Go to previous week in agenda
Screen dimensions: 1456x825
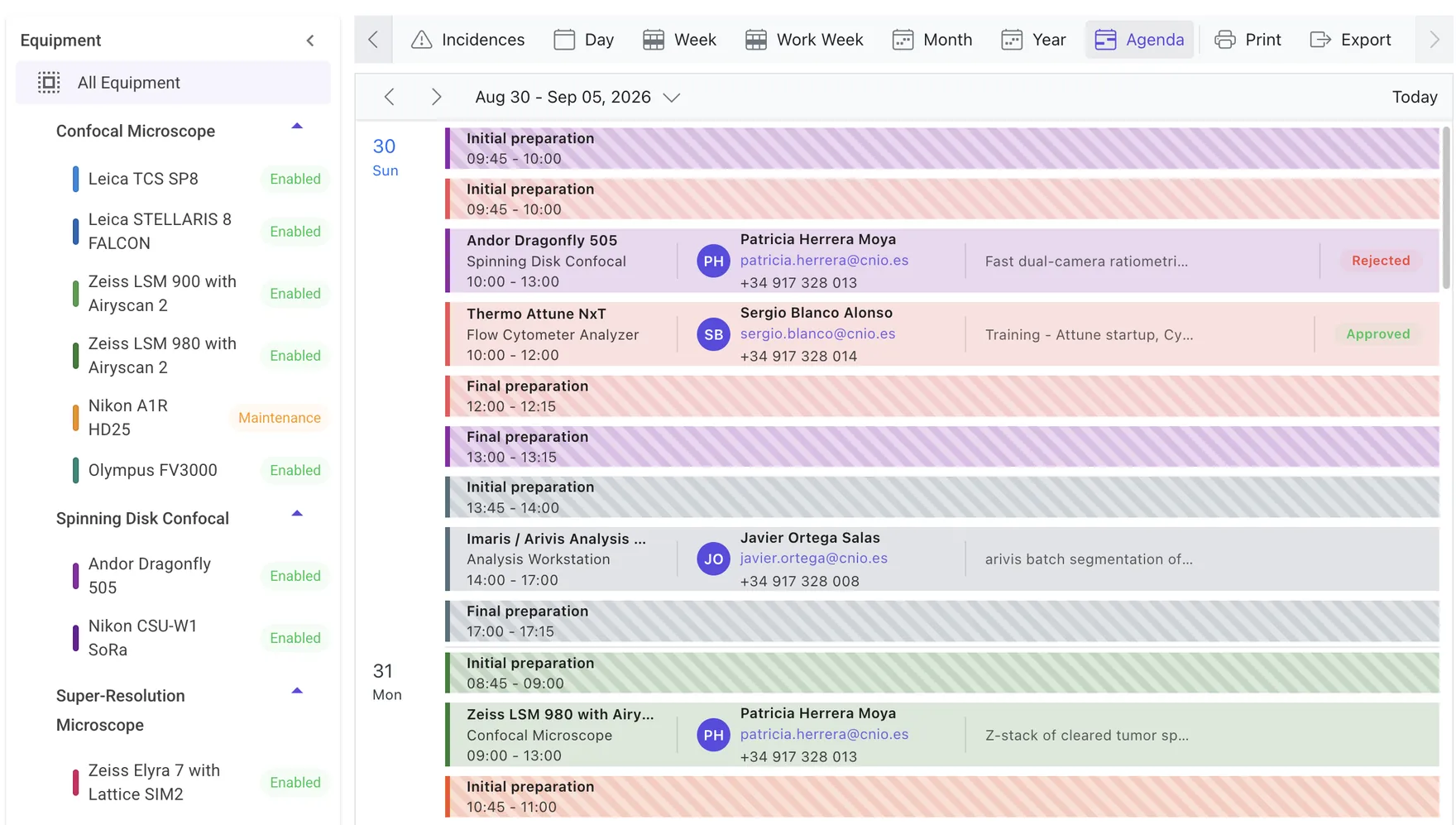click(390, 97)
